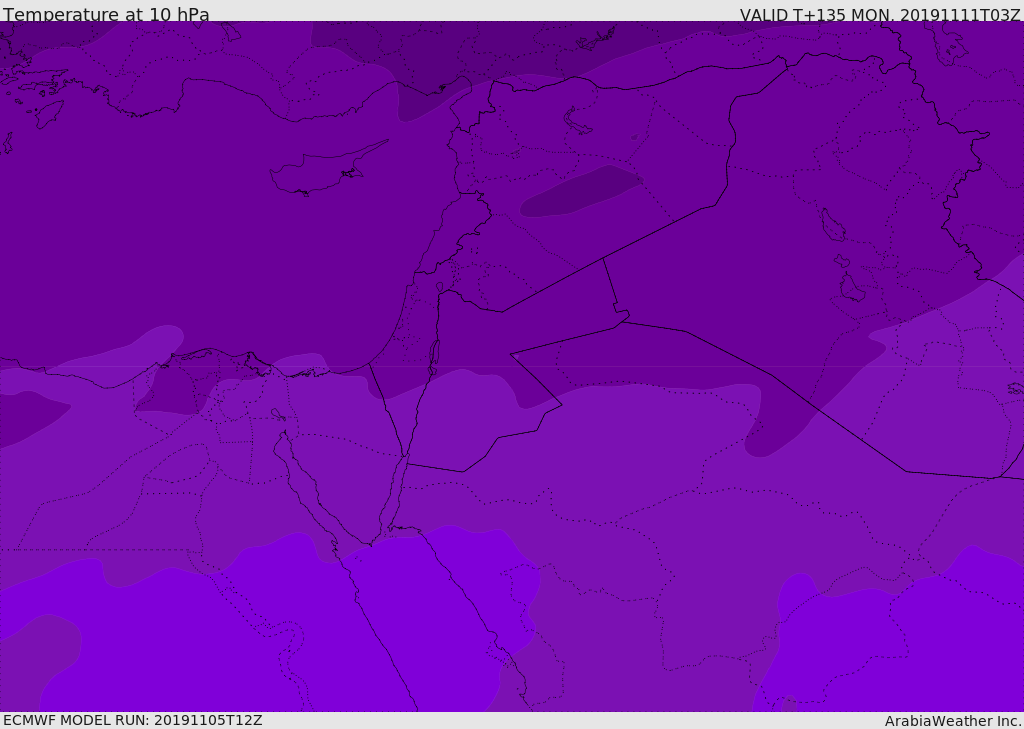
Task: Click the 'Temperature at 10 hPa' title
Action: tap(106, 15)
